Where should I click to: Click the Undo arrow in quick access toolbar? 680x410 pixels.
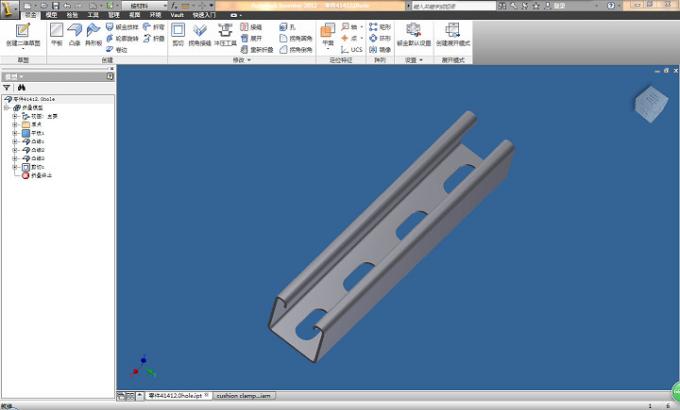(x=67, y=6)
